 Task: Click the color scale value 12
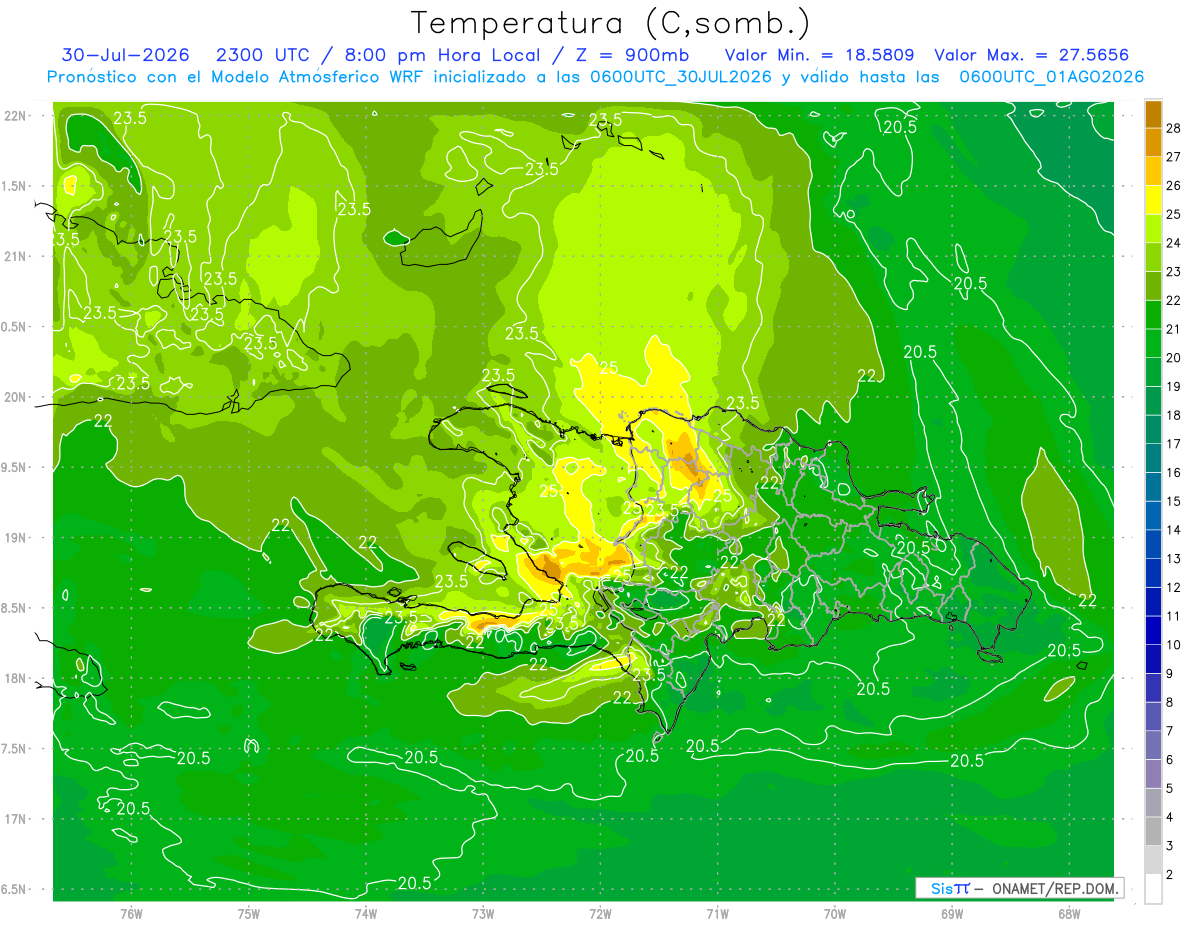[x=1174, y=587]
